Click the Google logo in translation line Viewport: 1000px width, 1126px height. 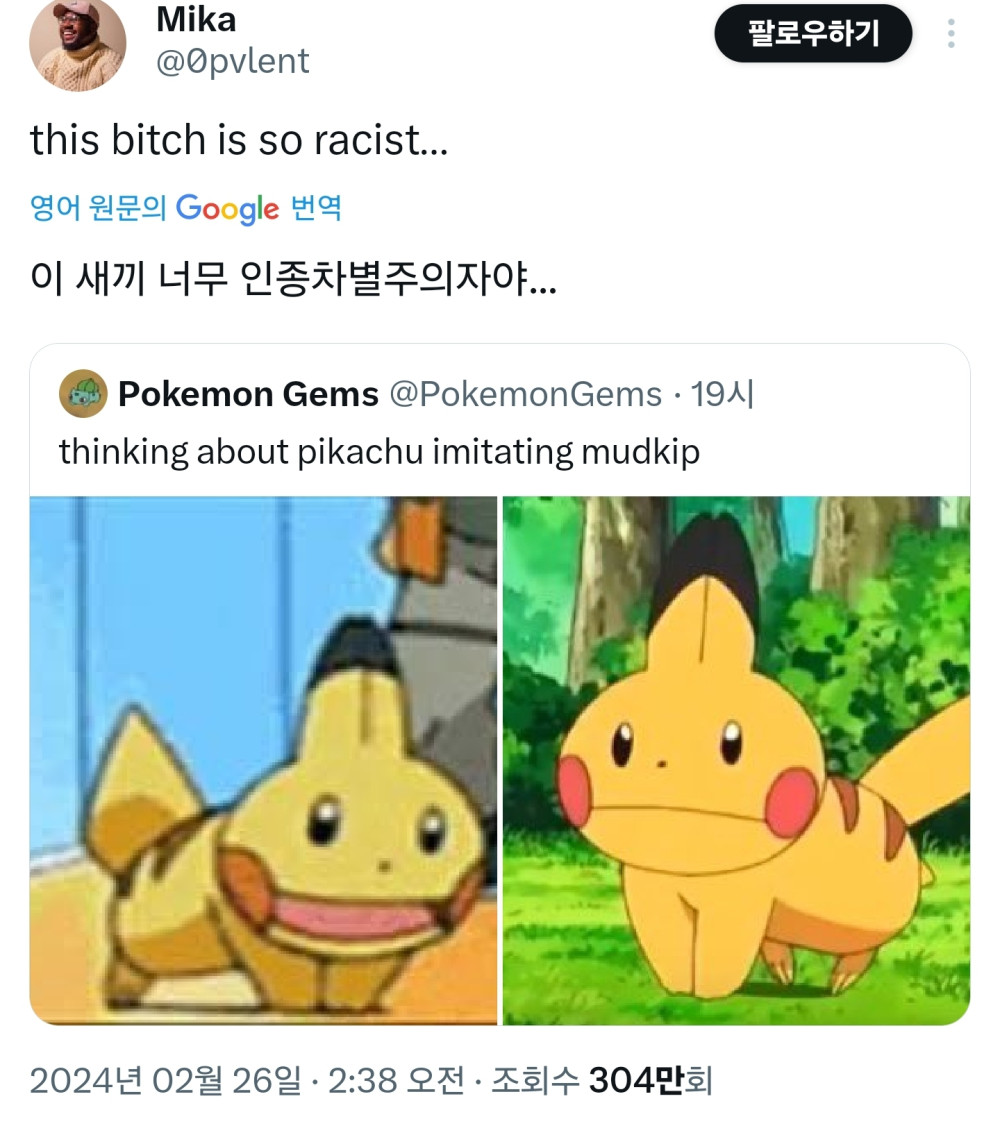[228, 208]
